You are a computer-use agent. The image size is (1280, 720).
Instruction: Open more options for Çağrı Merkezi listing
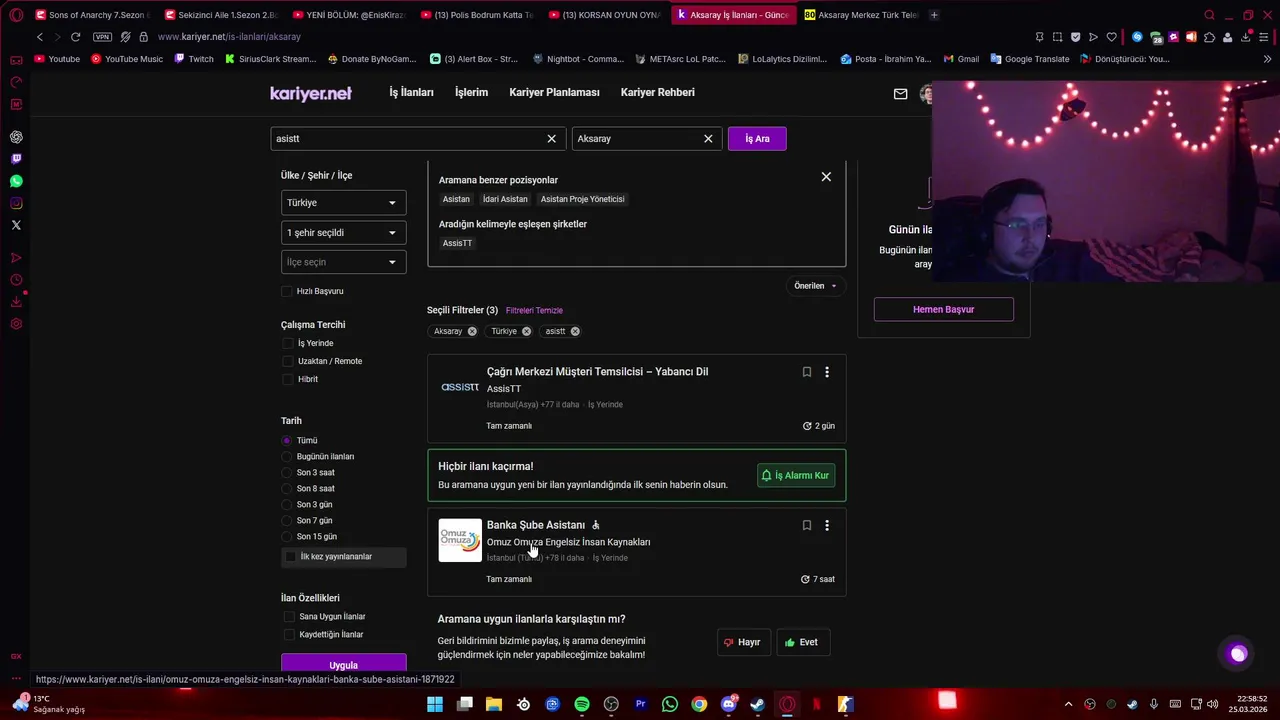(x=827, y=372)
